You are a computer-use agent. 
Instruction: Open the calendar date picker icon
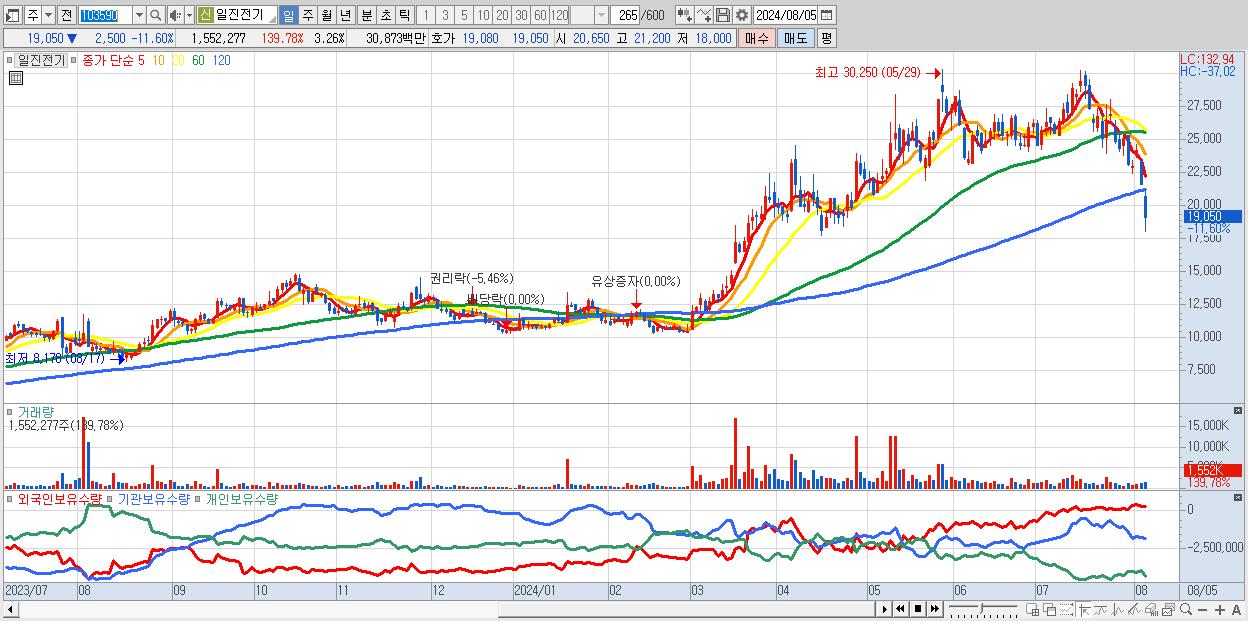point(826,15)
